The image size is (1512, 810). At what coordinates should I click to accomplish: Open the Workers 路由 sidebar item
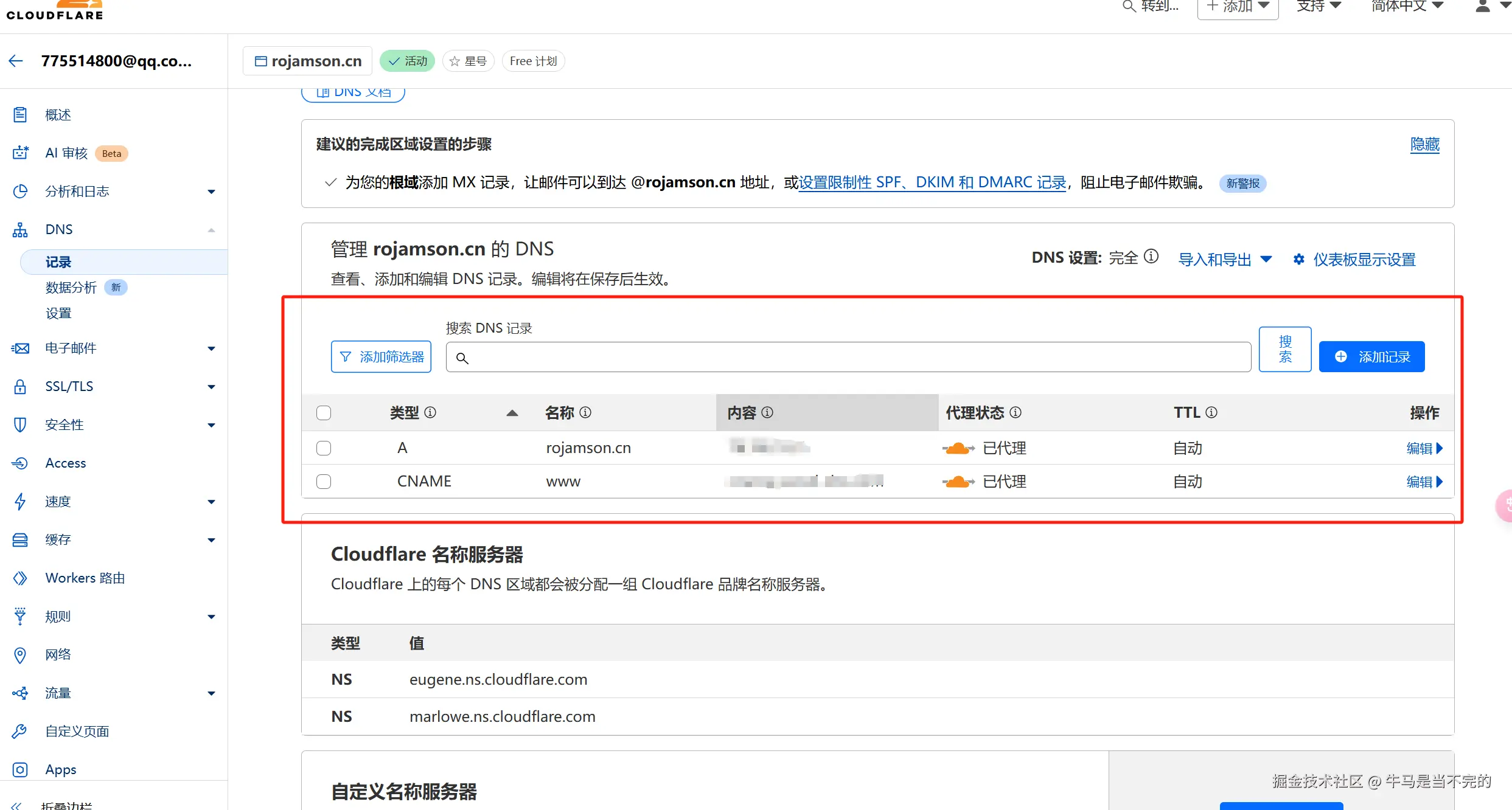tap(85, 578)
